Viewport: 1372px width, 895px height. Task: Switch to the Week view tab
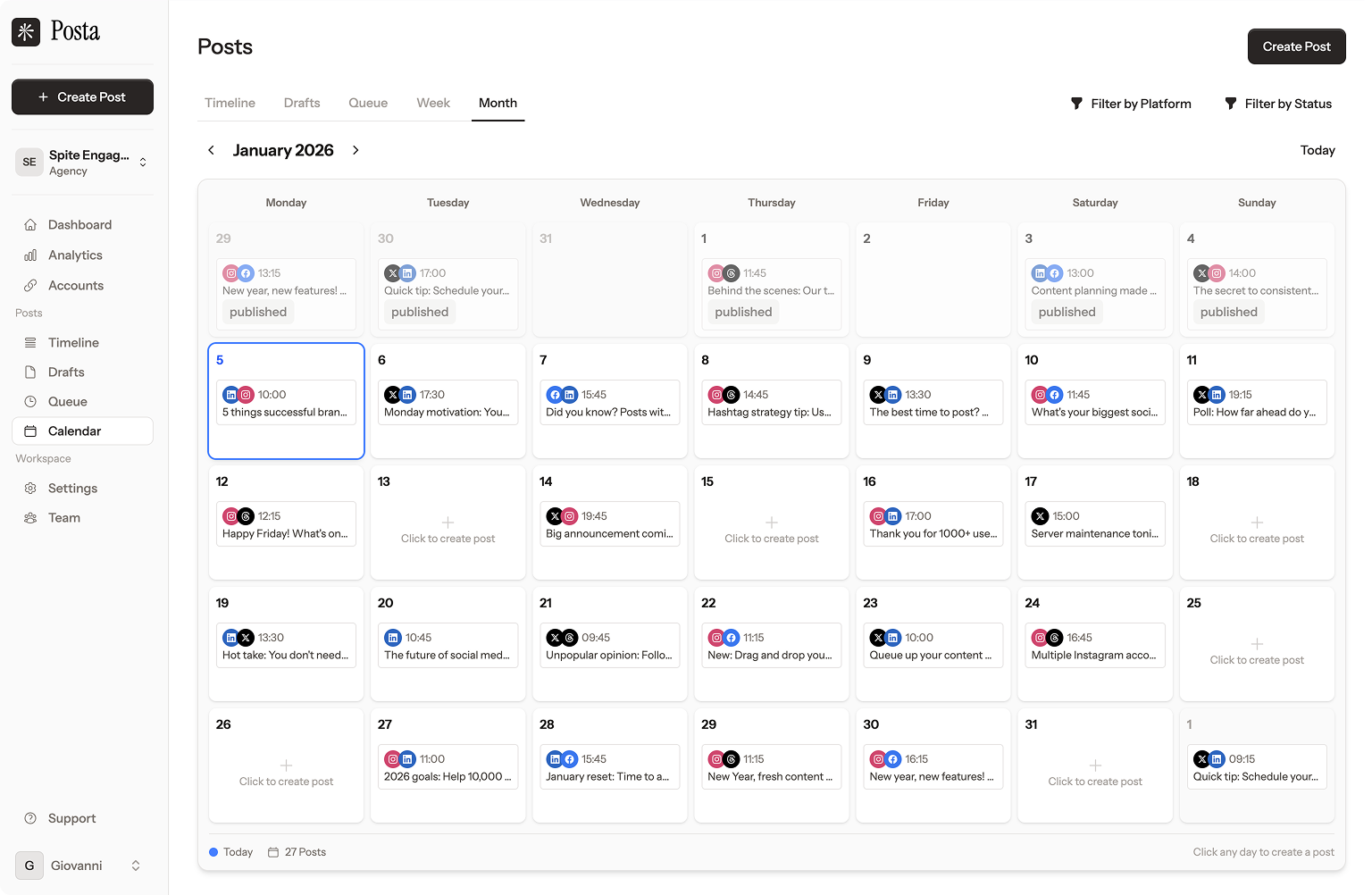(433, 103)
